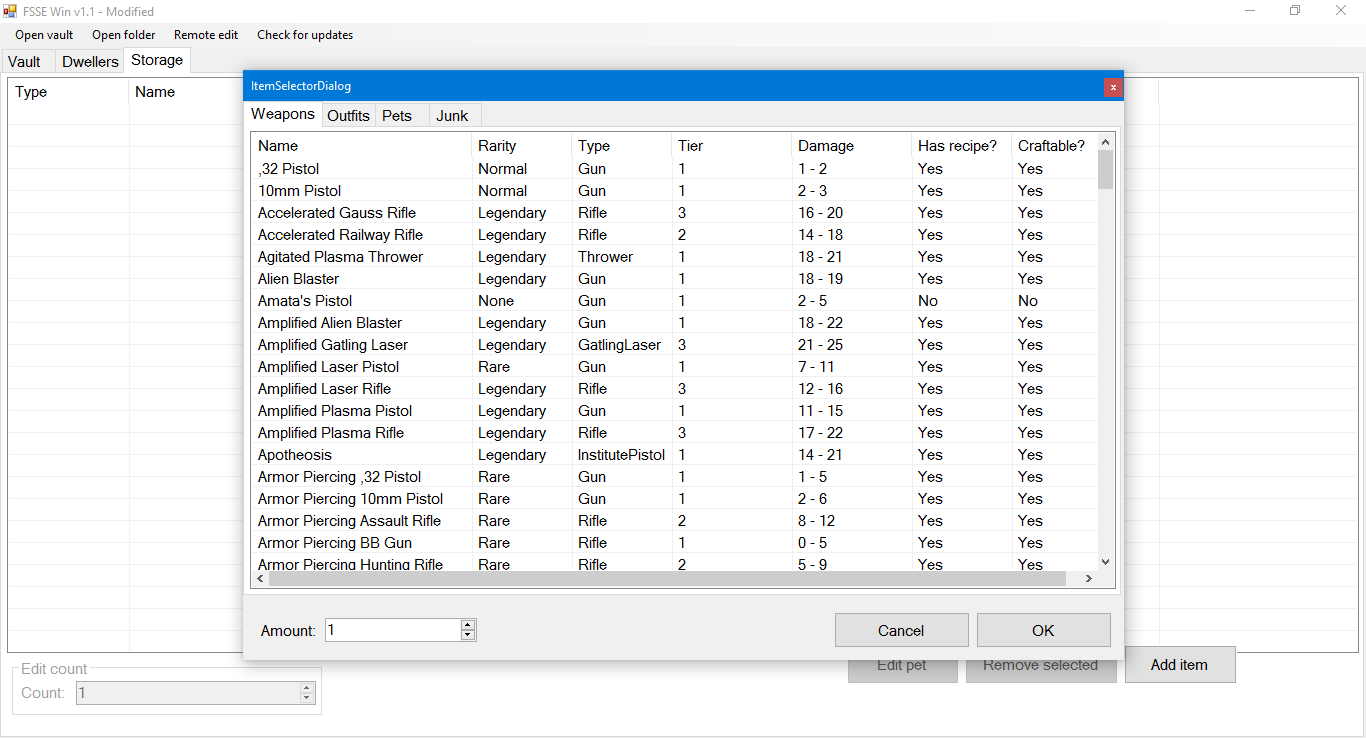Viewport: 1366px width, 738px height.
Task: Sort by the Damage column header
Action: pos(851,146)
